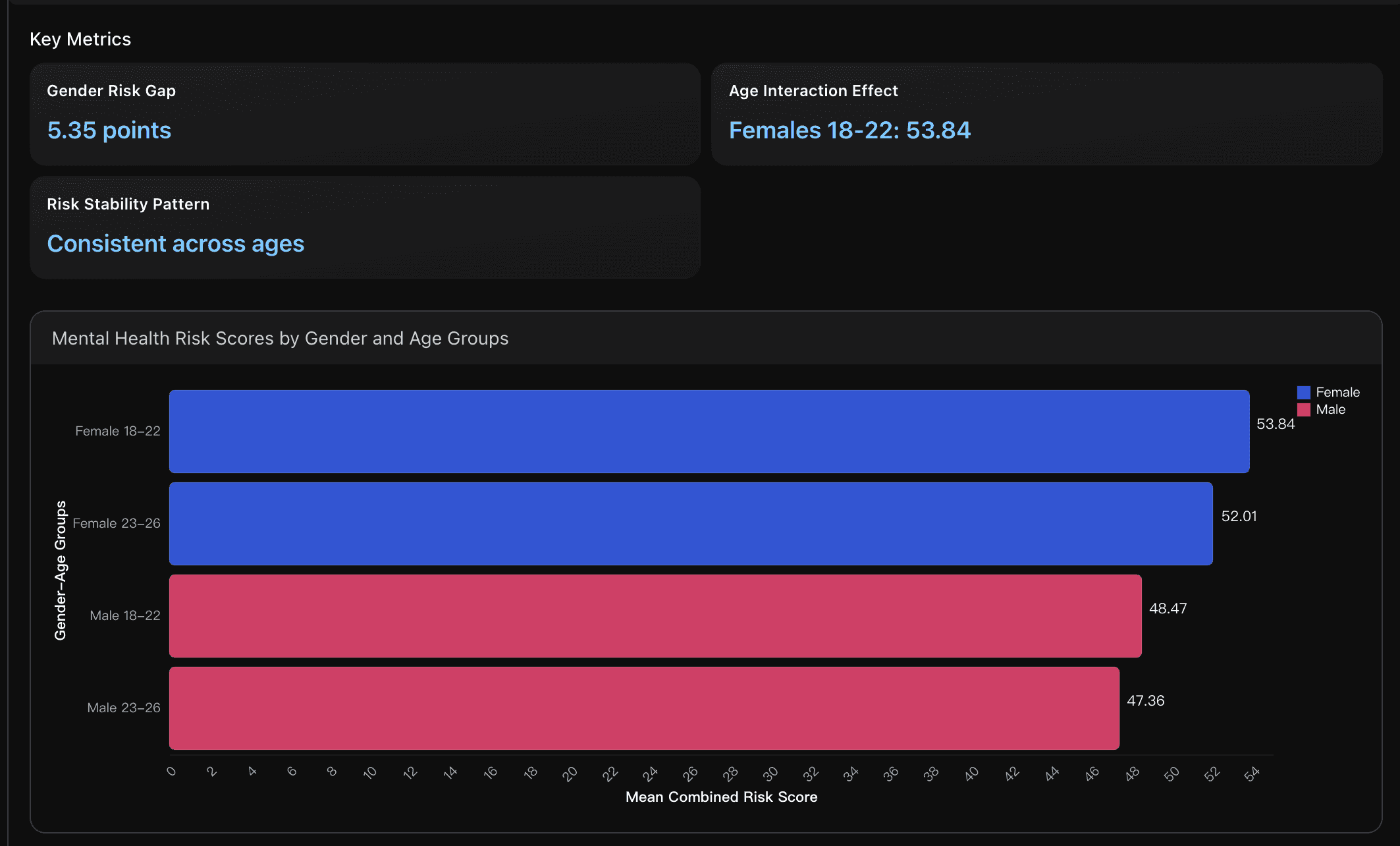Click the red Male legend color square

tap(1303, 409)
